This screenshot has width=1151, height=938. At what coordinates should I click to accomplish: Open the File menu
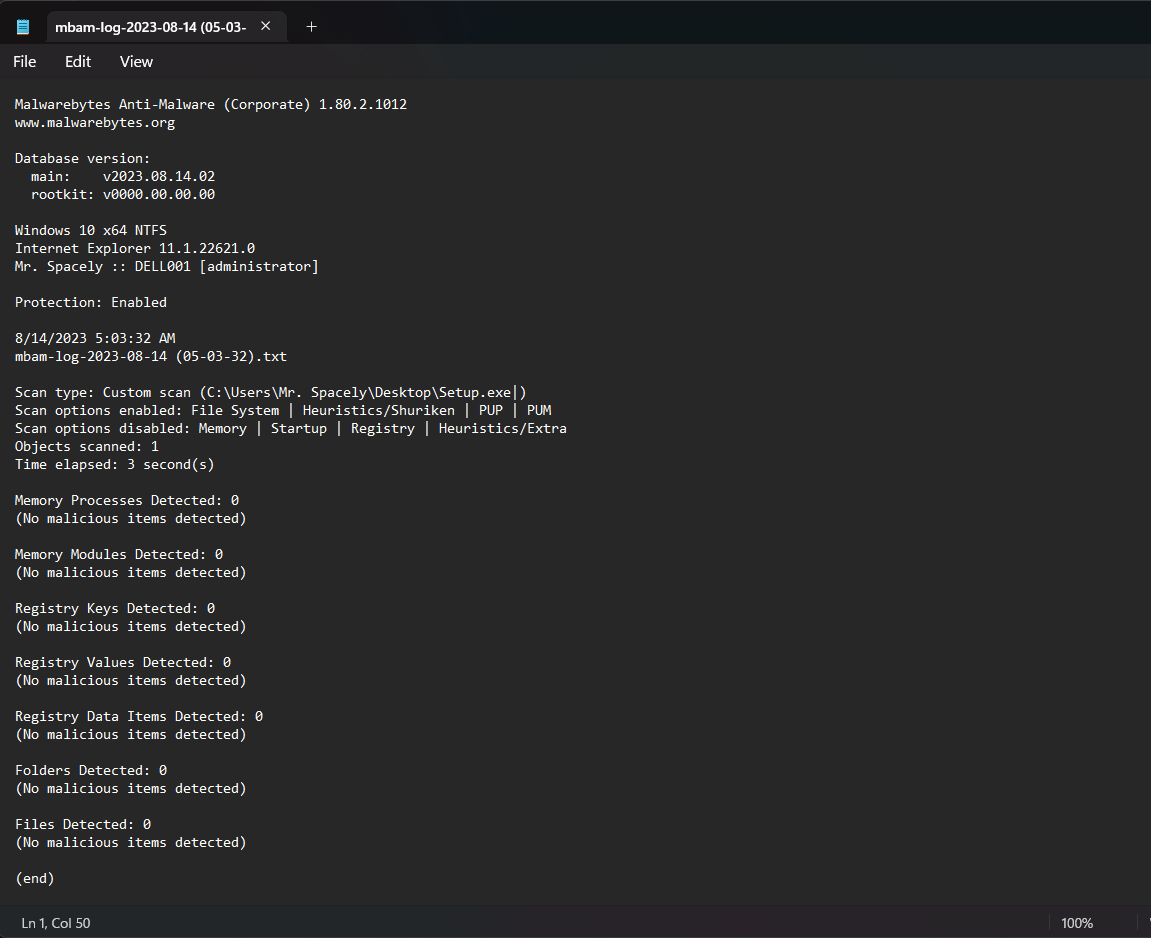(24, 62)
